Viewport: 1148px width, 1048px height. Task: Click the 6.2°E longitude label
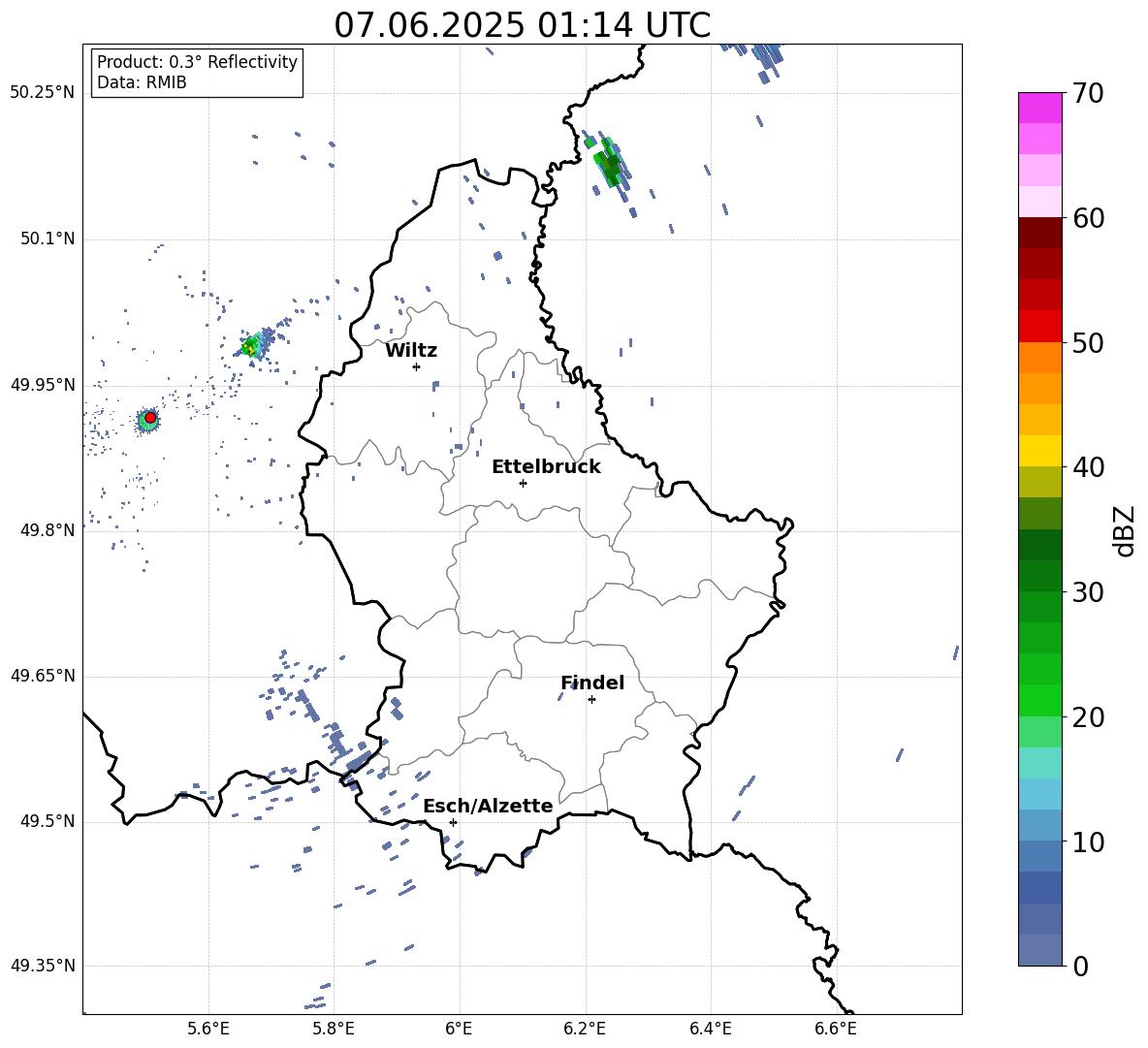pyautogui.click(x=585, y=1029)
